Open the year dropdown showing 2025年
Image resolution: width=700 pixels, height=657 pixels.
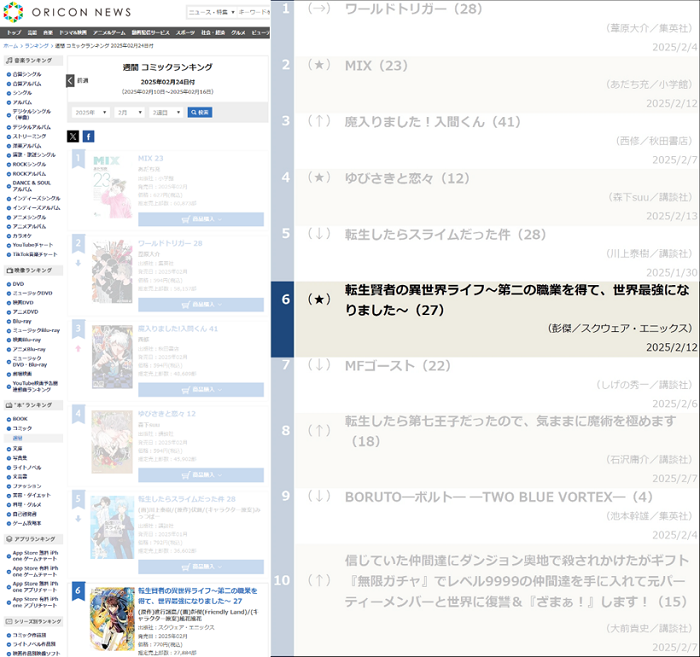click(91, 112)
